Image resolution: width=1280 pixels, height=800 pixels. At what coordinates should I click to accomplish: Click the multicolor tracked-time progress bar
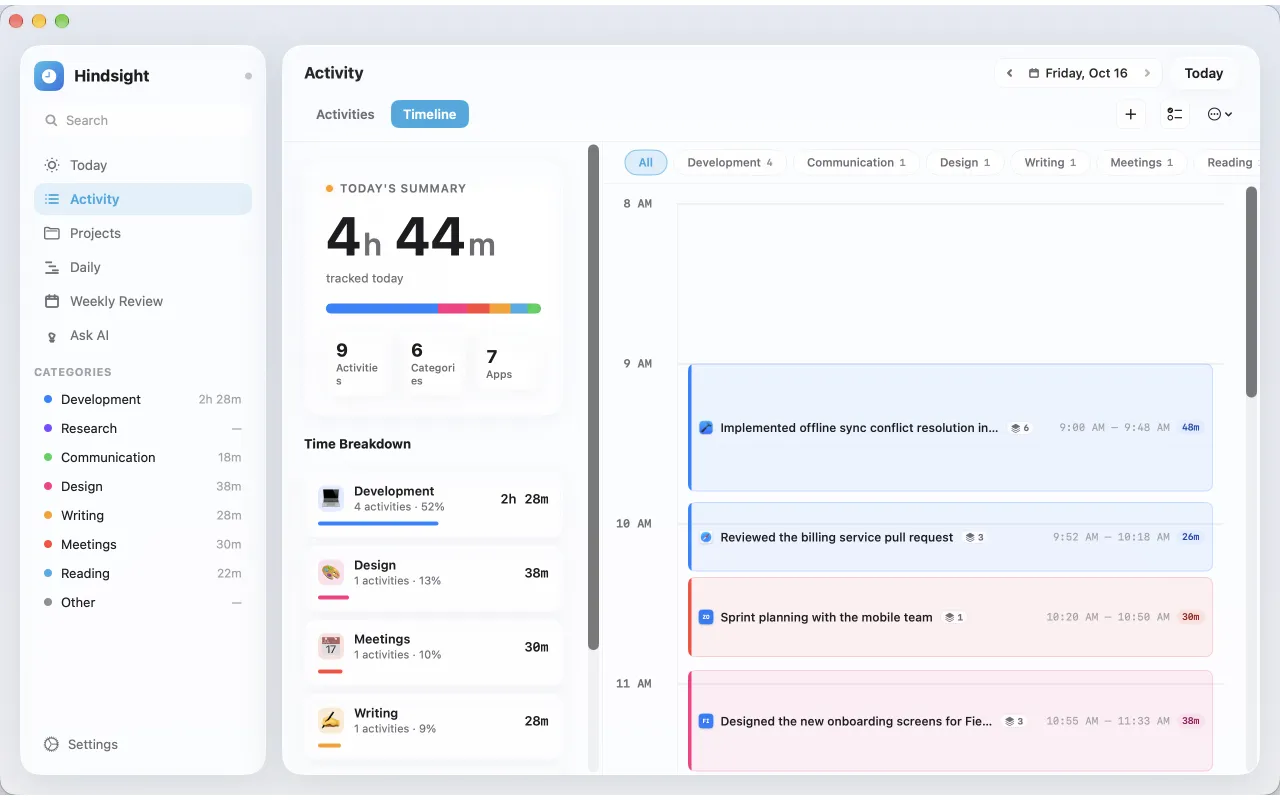[x=433, y=309]
